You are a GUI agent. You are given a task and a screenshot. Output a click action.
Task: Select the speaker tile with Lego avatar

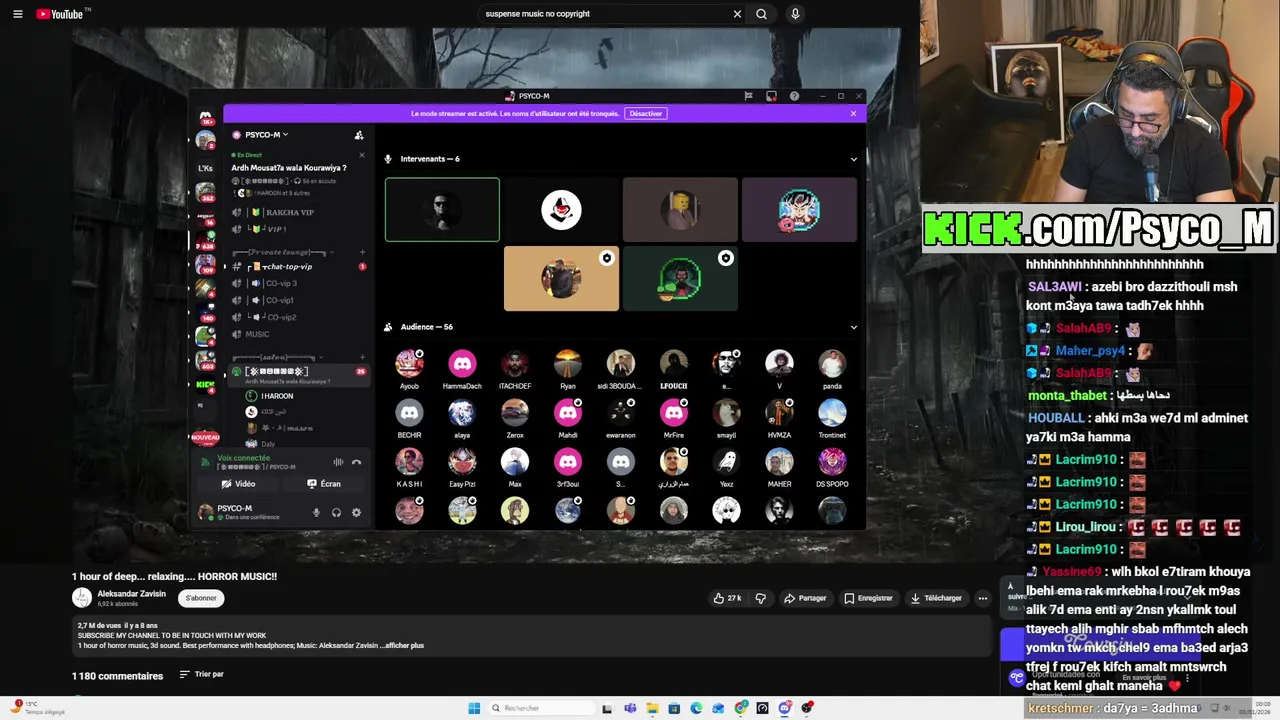[x=680, y=210]
